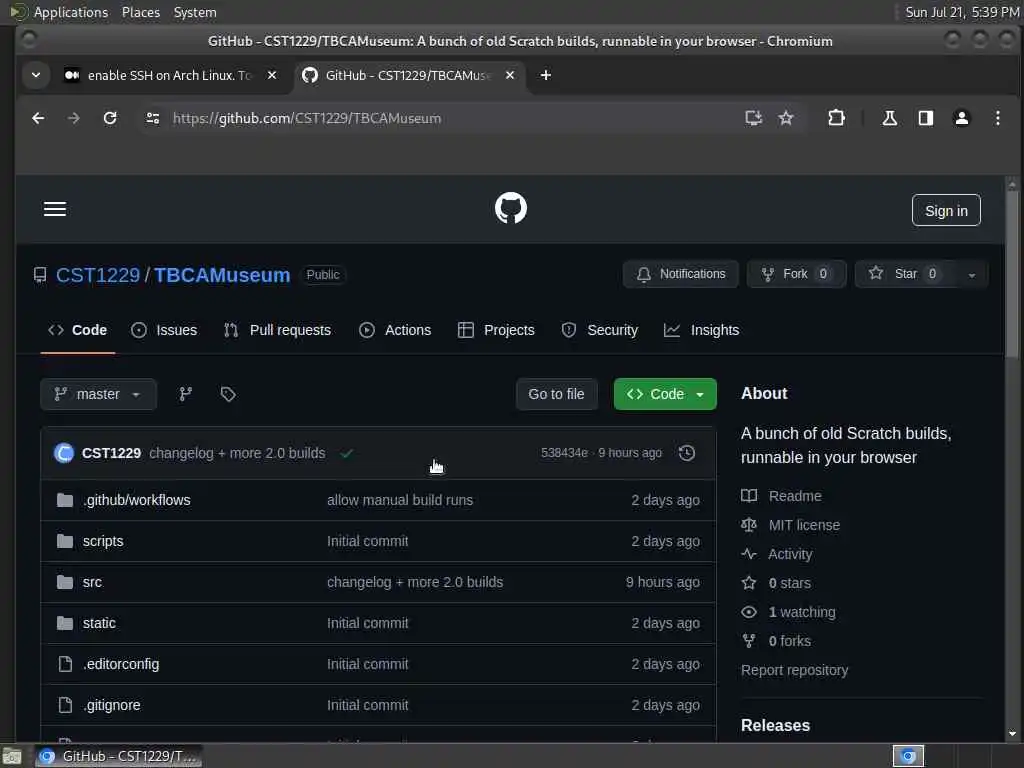Open the master branch dropdown

(98, 394)
